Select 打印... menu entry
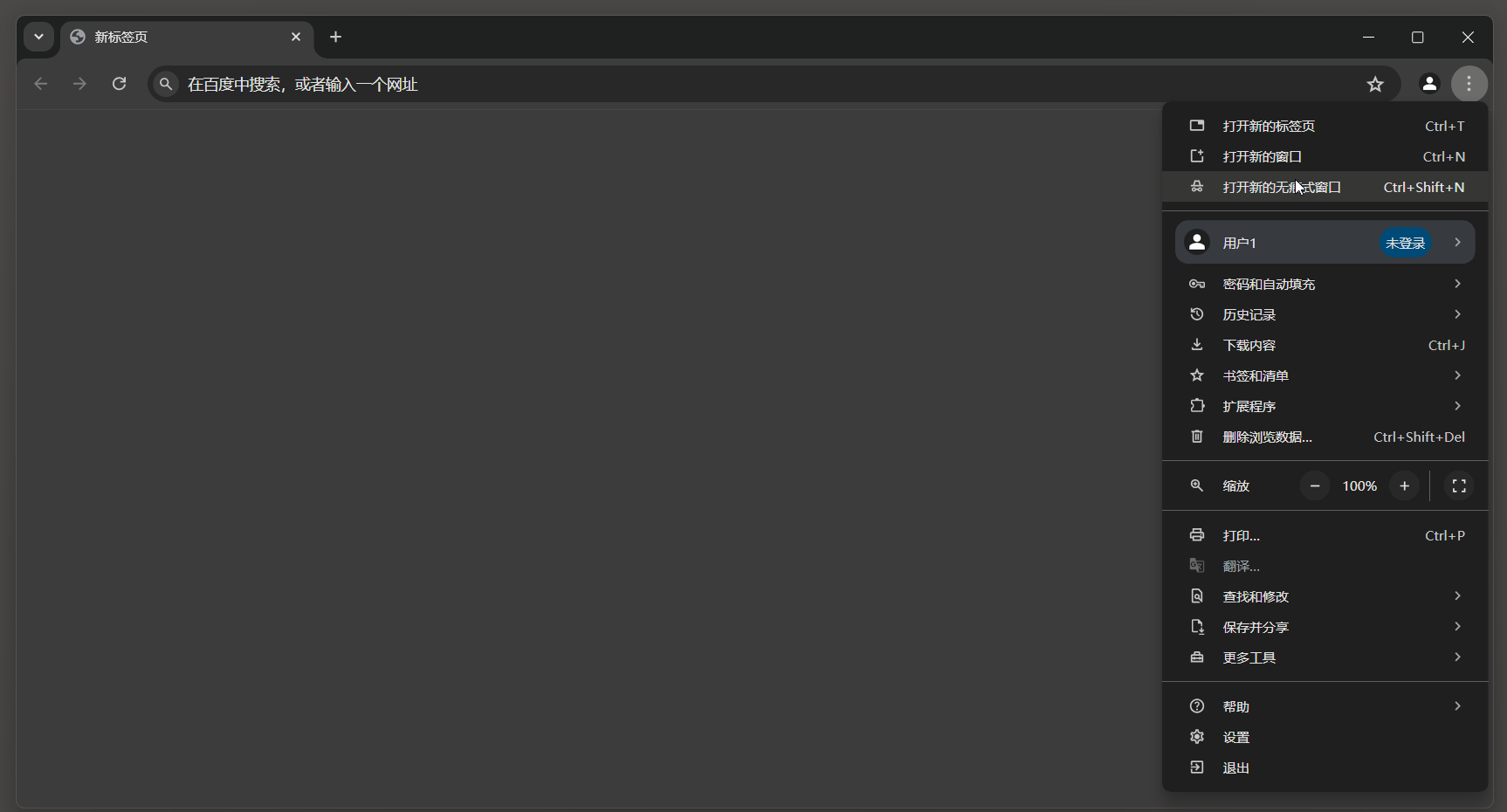 coord(1325,535)
